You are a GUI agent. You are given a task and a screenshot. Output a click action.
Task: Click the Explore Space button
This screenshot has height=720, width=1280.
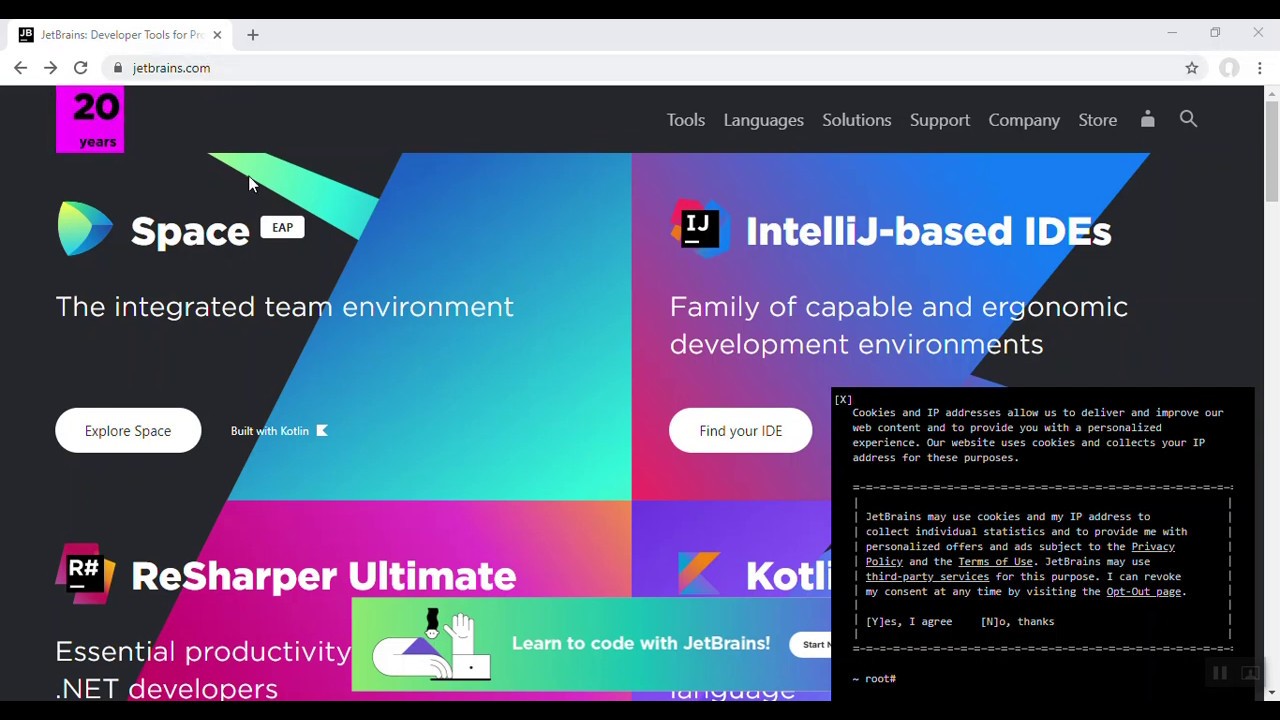(128, 431)
